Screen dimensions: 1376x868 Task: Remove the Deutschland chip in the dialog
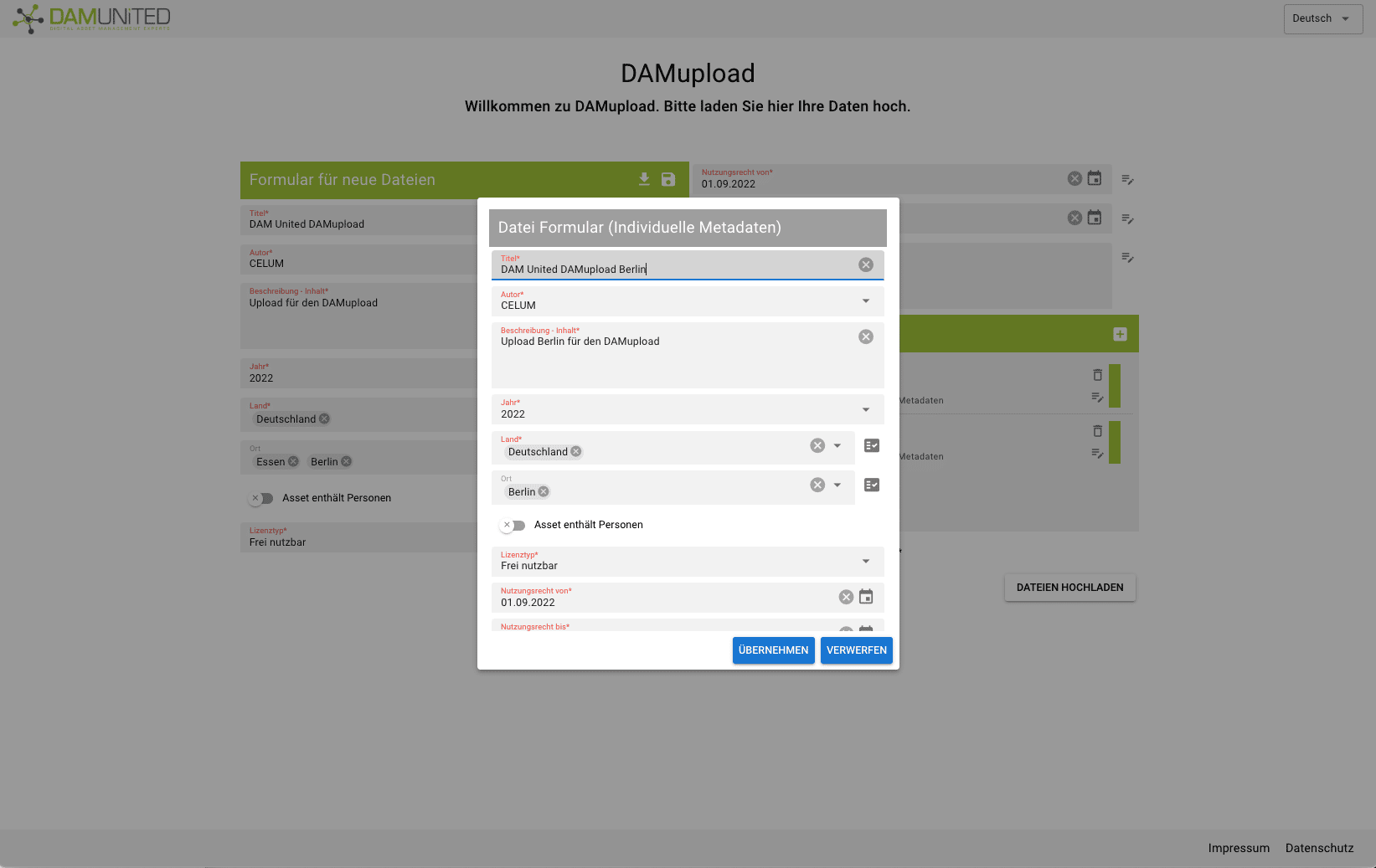pyautogui.click(x=576, y=452)
